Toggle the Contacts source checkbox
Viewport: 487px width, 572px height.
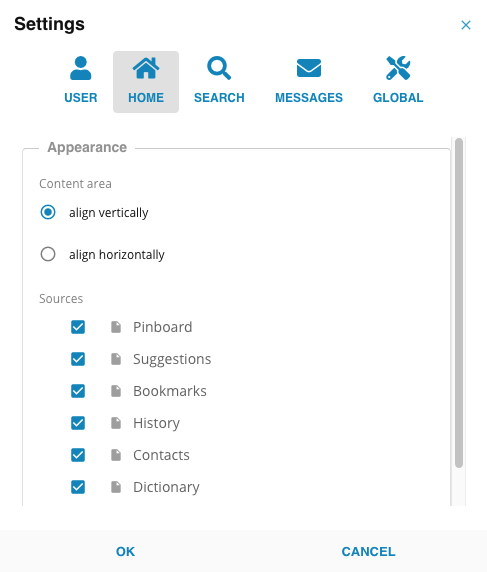click(78, 455)
